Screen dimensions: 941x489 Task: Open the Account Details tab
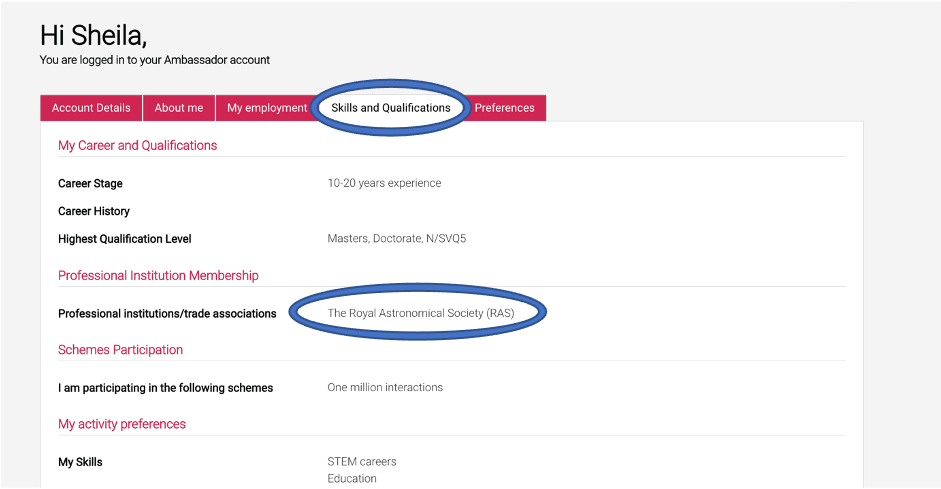(x=91, y=108)
